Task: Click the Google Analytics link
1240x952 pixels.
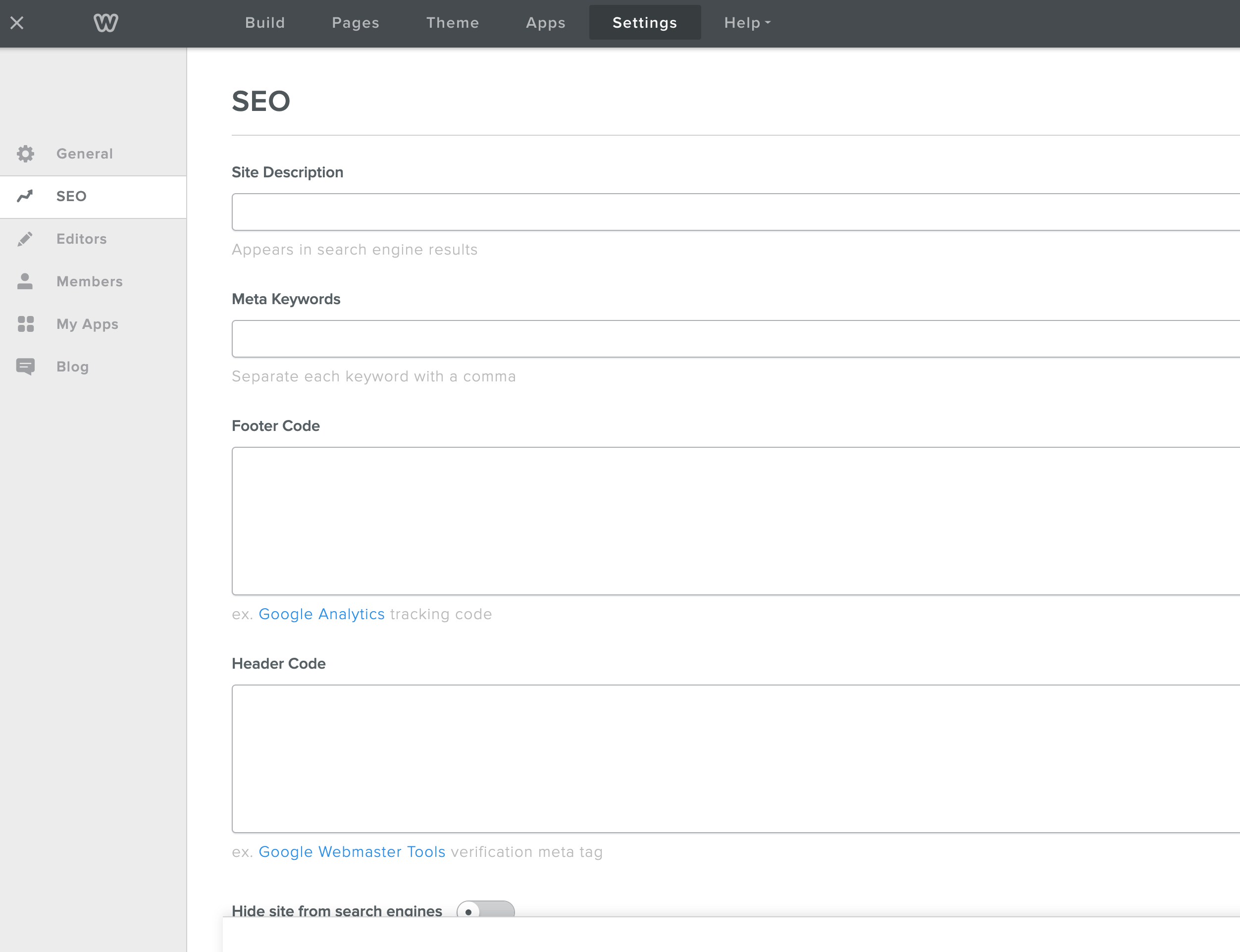Action: click(x=321, y=614)
